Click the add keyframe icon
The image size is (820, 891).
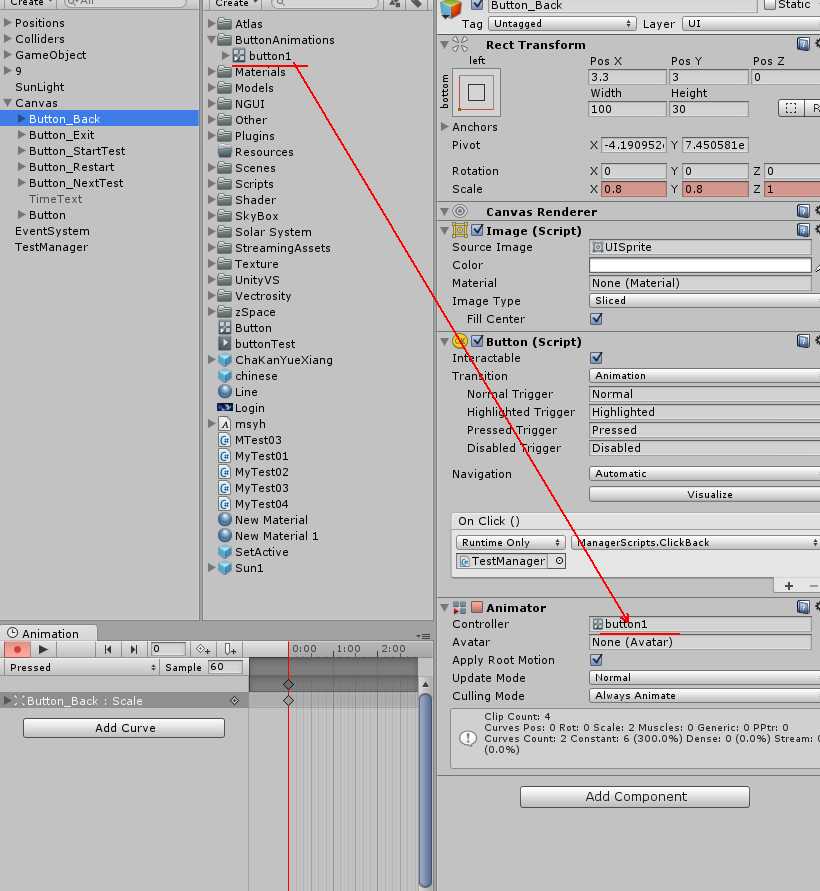[203, 649]
